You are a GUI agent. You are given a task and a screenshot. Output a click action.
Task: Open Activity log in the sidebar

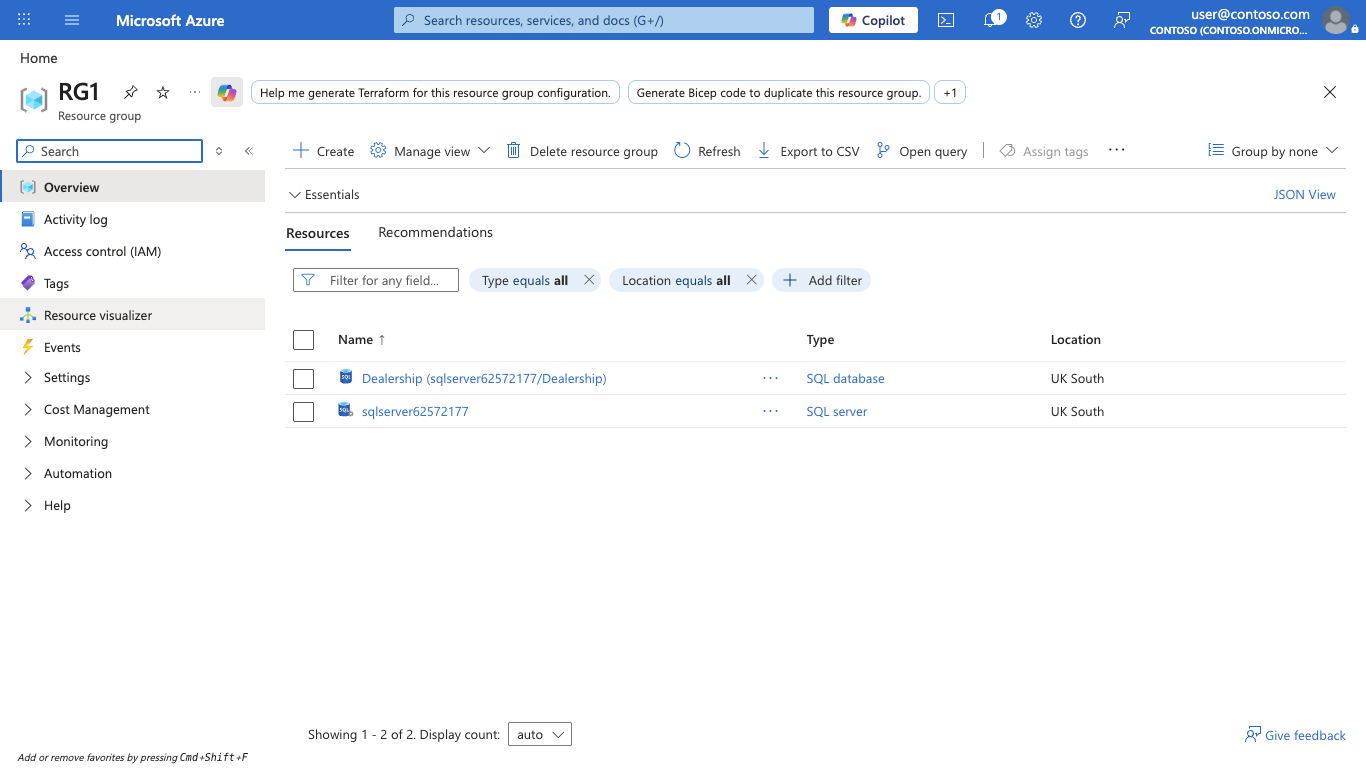(x=132, y=219)
